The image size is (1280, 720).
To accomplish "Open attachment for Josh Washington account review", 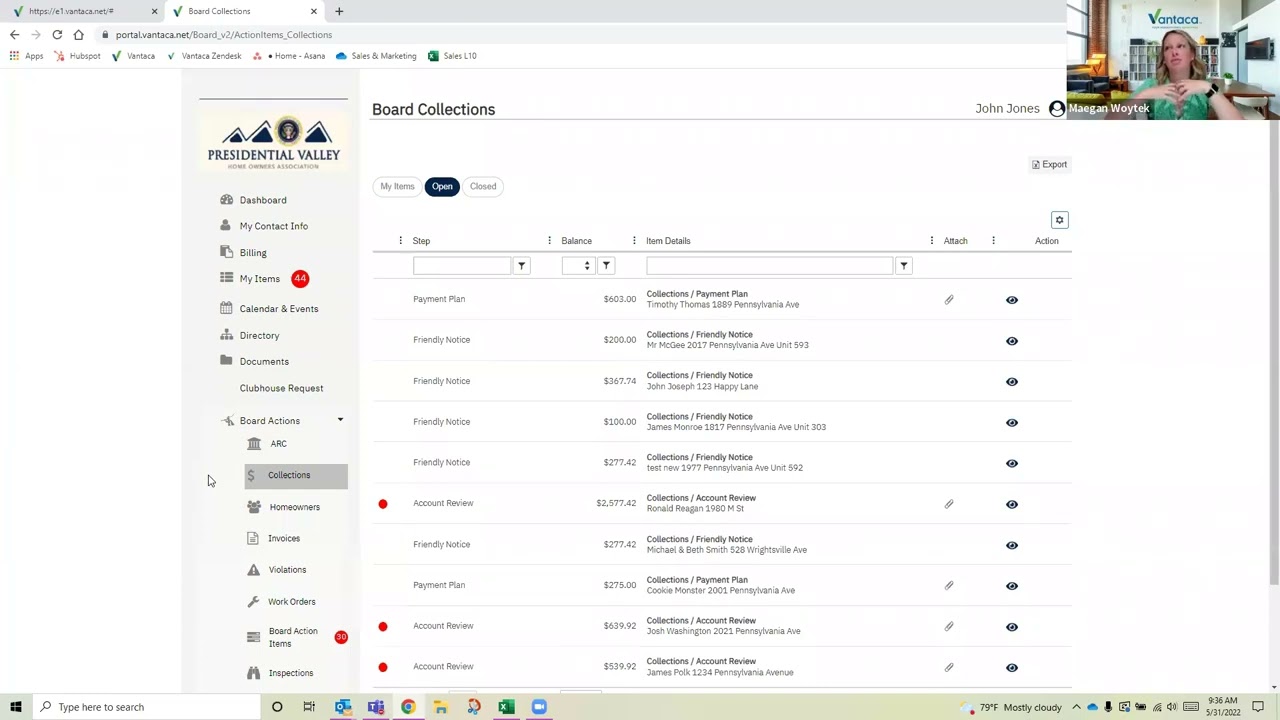I will pos(949,626).
